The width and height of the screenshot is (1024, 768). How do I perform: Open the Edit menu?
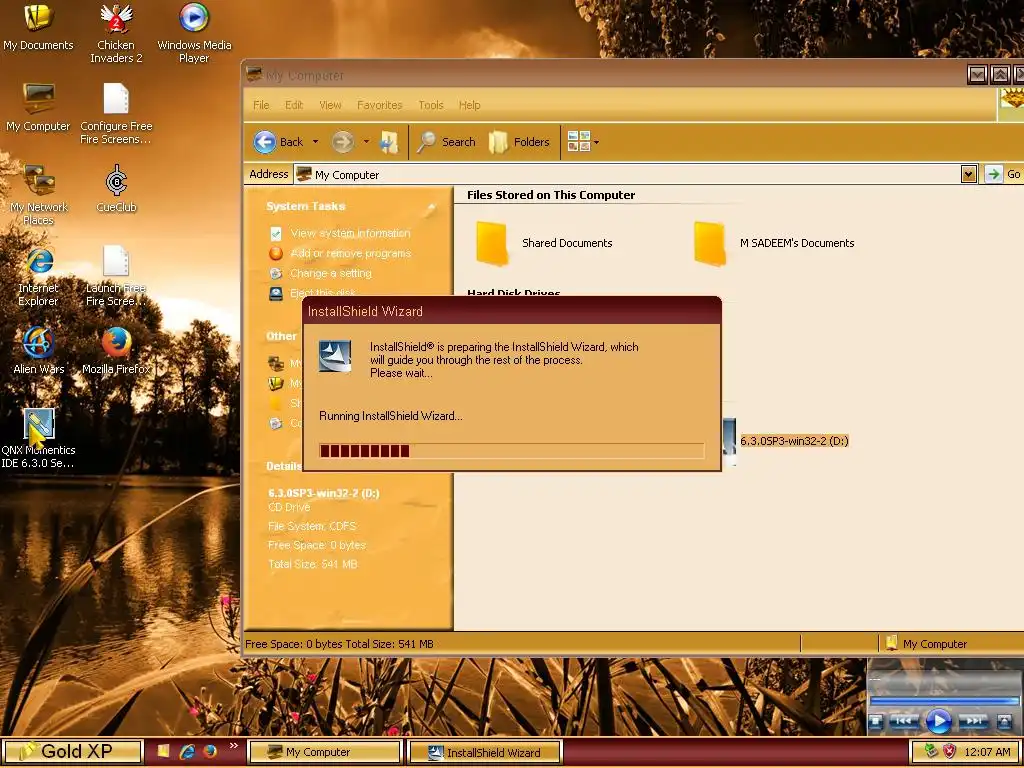(294, 104)
